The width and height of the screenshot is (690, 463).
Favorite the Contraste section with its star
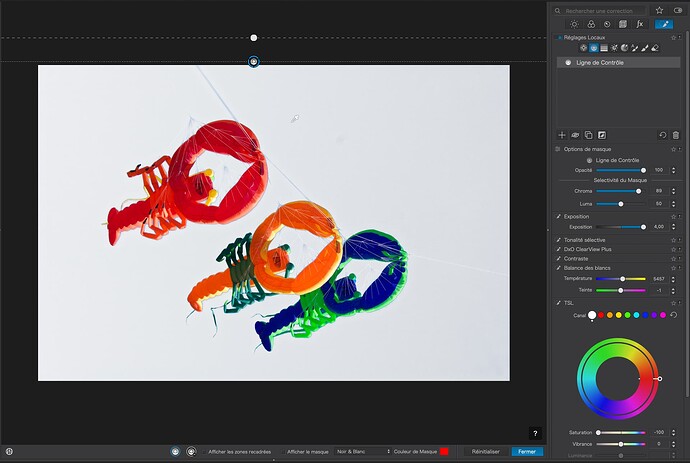(673, 259)
